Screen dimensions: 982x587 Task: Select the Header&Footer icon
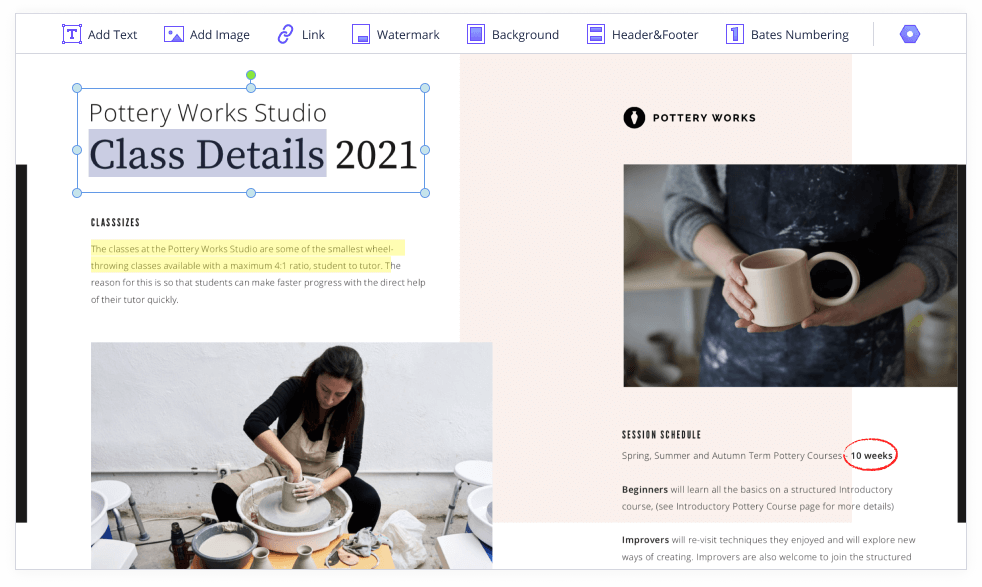pyautogui.click(x=596, y=34)
